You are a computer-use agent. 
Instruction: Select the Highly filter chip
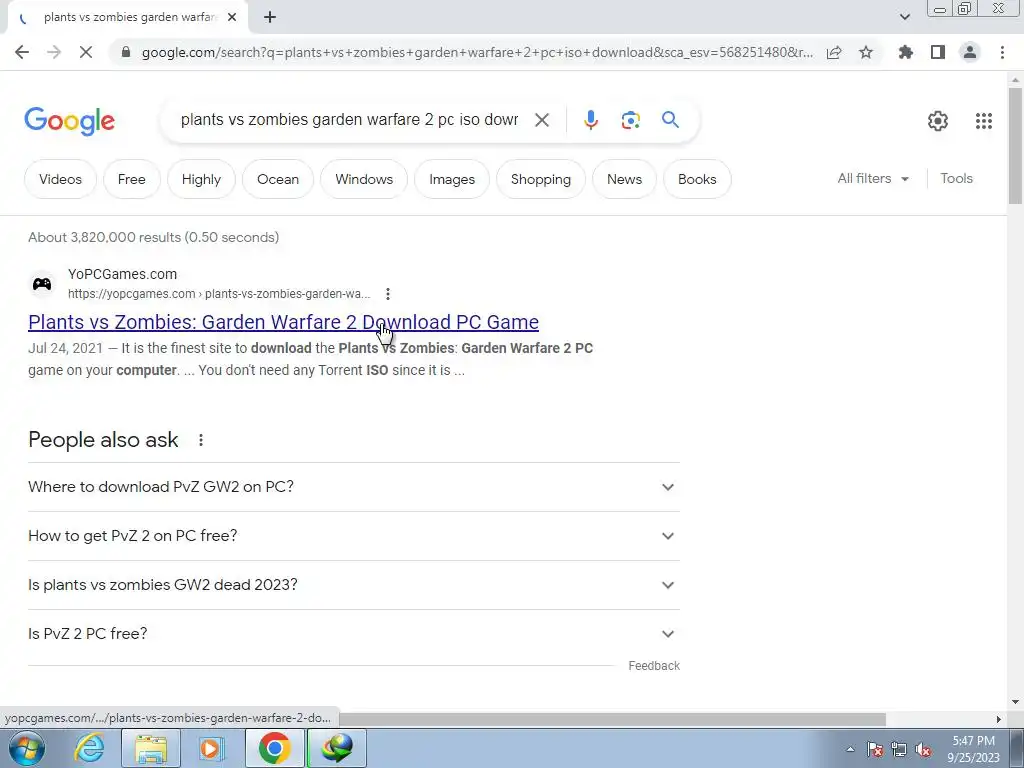(201, 179)
